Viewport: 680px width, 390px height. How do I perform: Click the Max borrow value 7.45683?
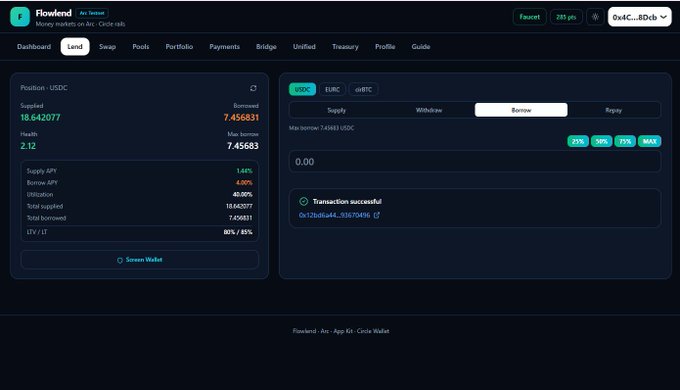click(x=243, y=146)
